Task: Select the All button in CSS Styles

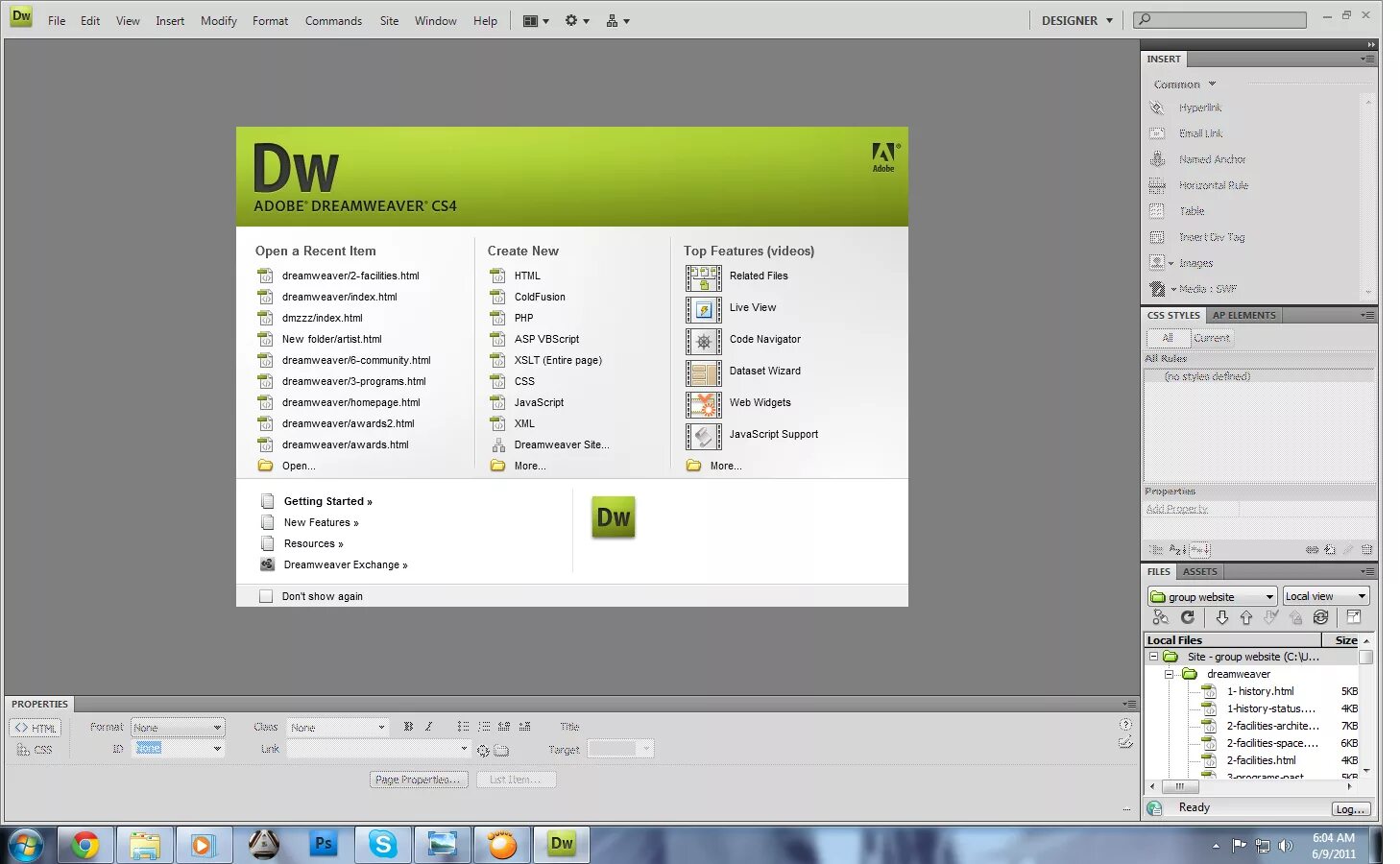Action: 1168,338
